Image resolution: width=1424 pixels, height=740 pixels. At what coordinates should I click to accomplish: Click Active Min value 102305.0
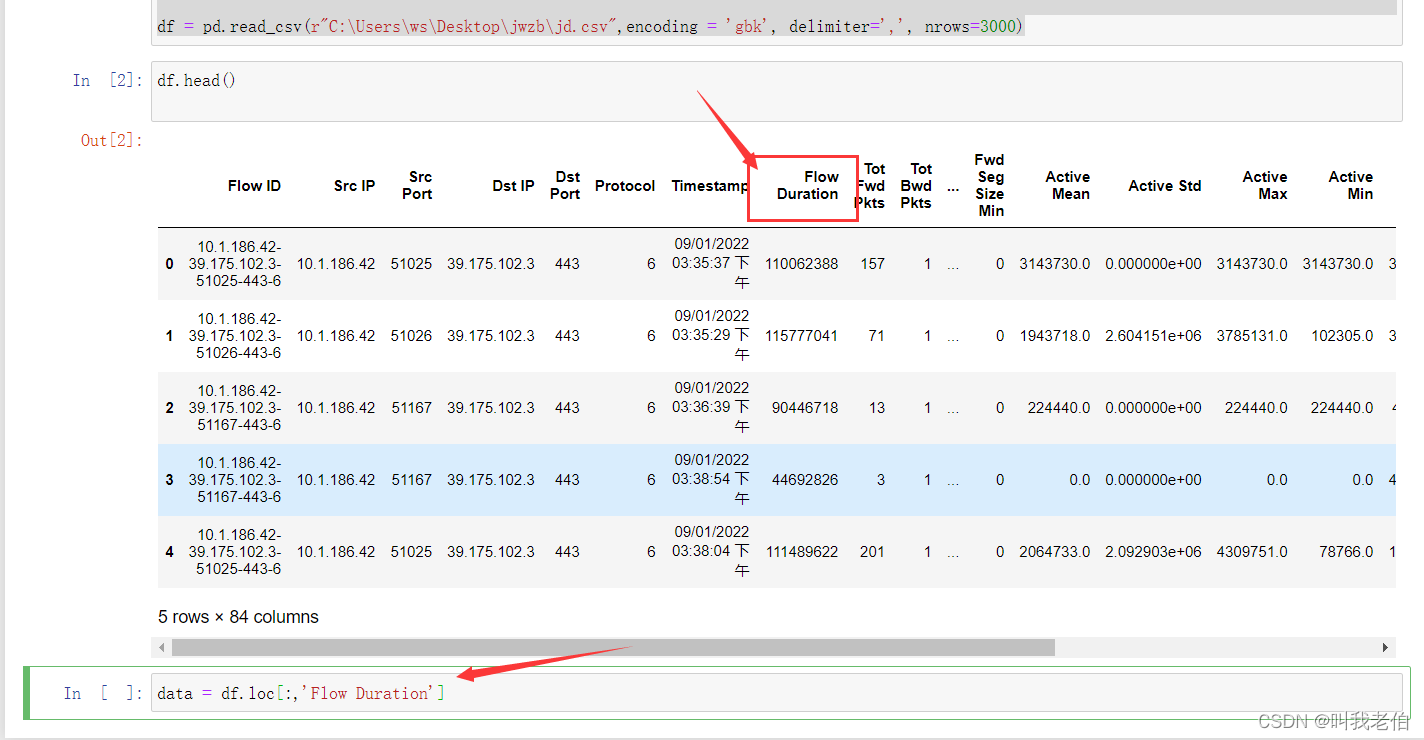pyautogui.click(x=1343, y=336)
